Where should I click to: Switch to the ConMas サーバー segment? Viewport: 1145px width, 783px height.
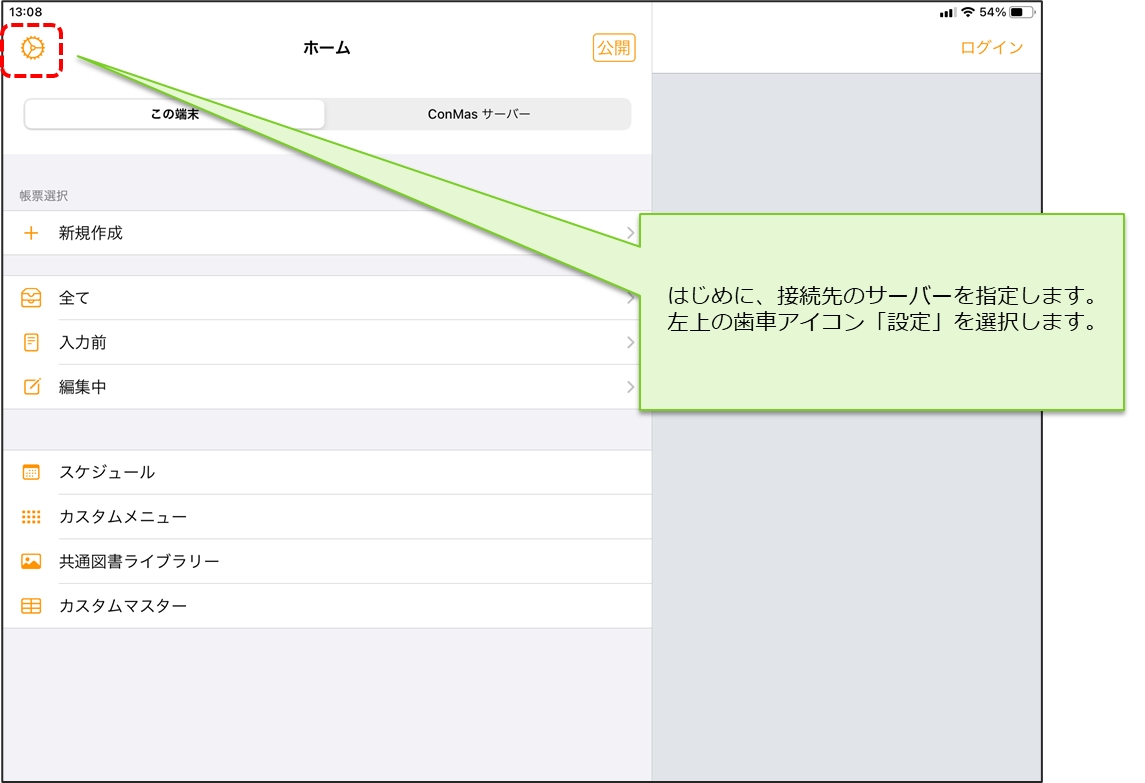(x=479, y=114)
